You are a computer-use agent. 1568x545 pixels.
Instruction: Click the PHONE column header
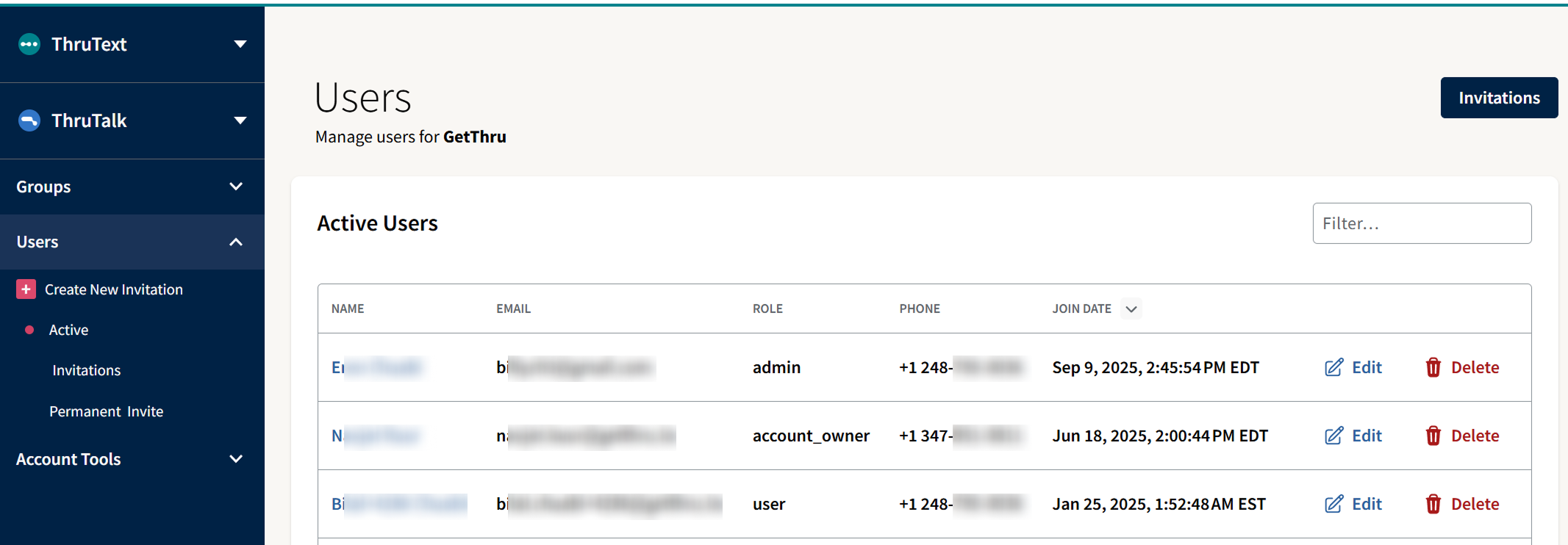920,308
